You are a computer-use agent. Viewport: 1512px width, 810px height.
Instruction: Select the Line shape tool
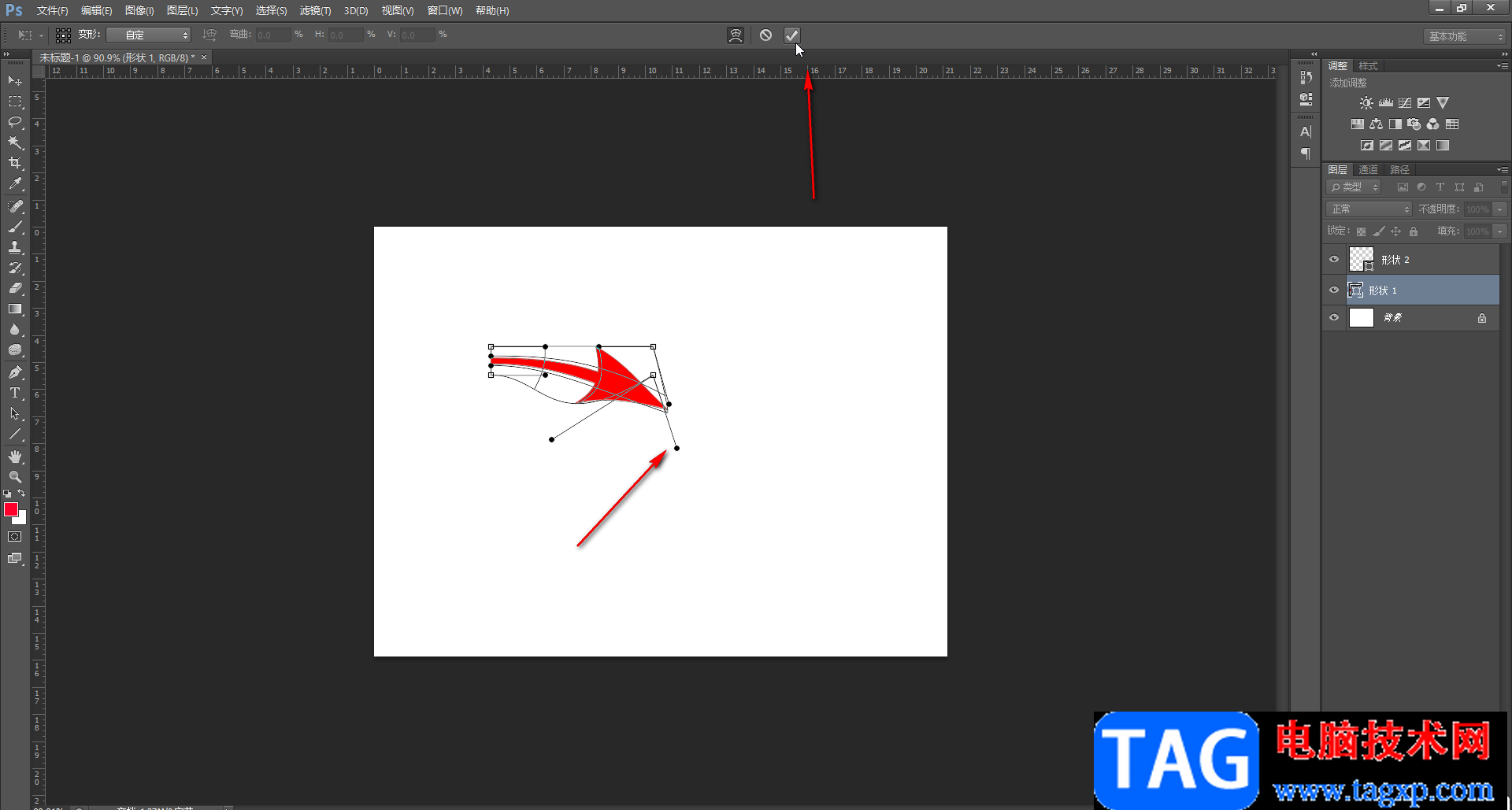(15, 434)
